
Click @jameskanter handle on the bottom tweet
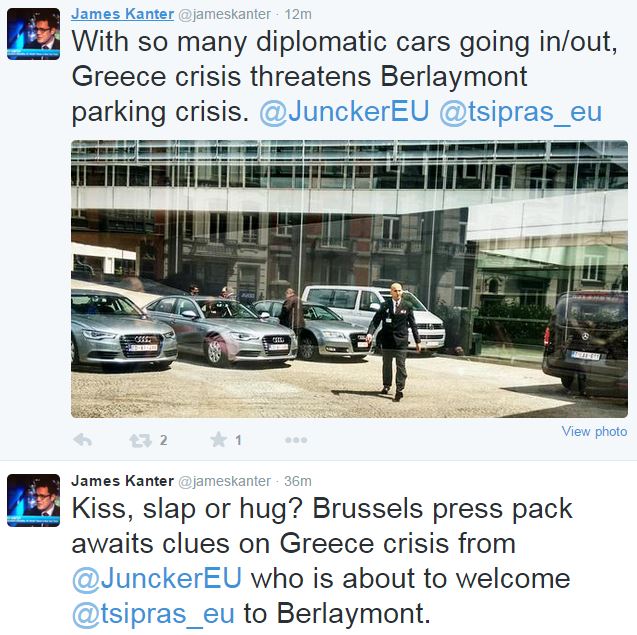224,481
